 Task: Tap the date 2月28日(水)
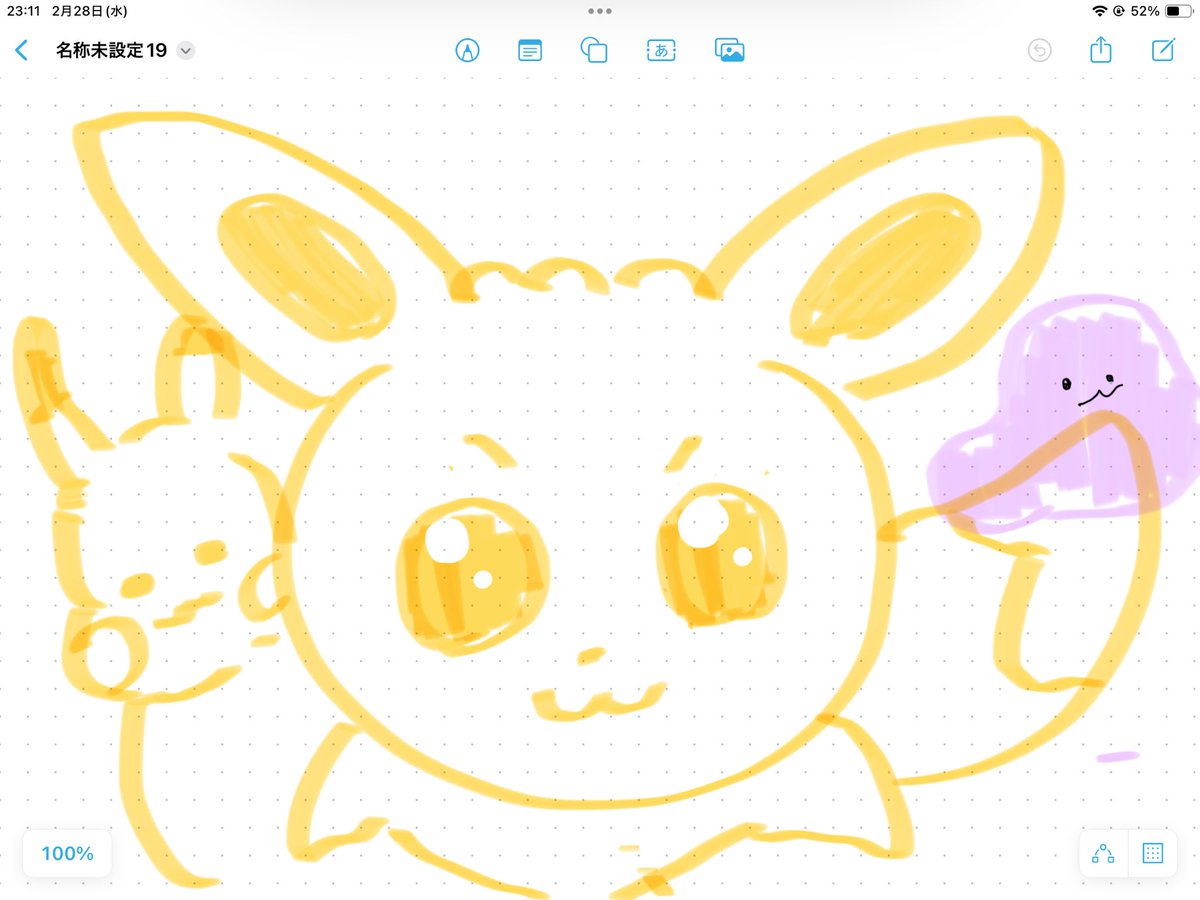pyautogui.click(x=89, y=11)
